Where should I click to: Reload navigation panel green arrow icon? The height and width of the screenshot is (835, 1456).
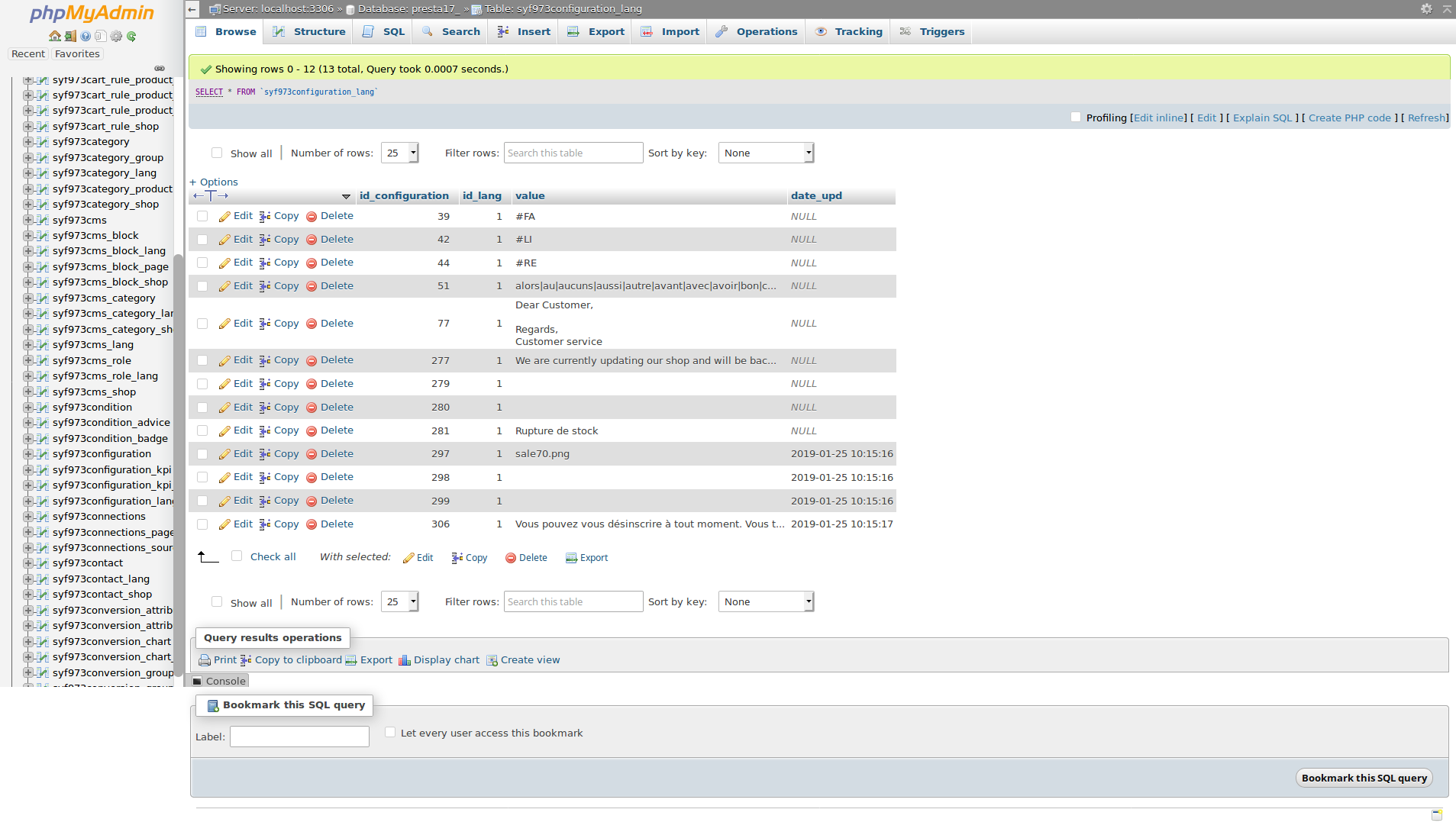131,36
